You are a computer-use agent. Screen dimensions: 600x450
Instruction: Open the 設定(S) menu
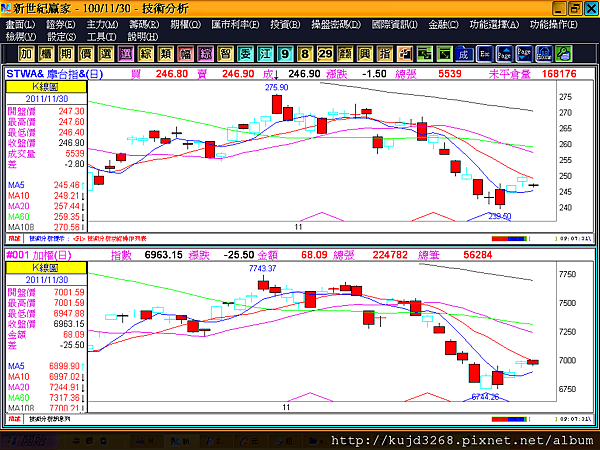pyautogui.click(x=61, y=37)
